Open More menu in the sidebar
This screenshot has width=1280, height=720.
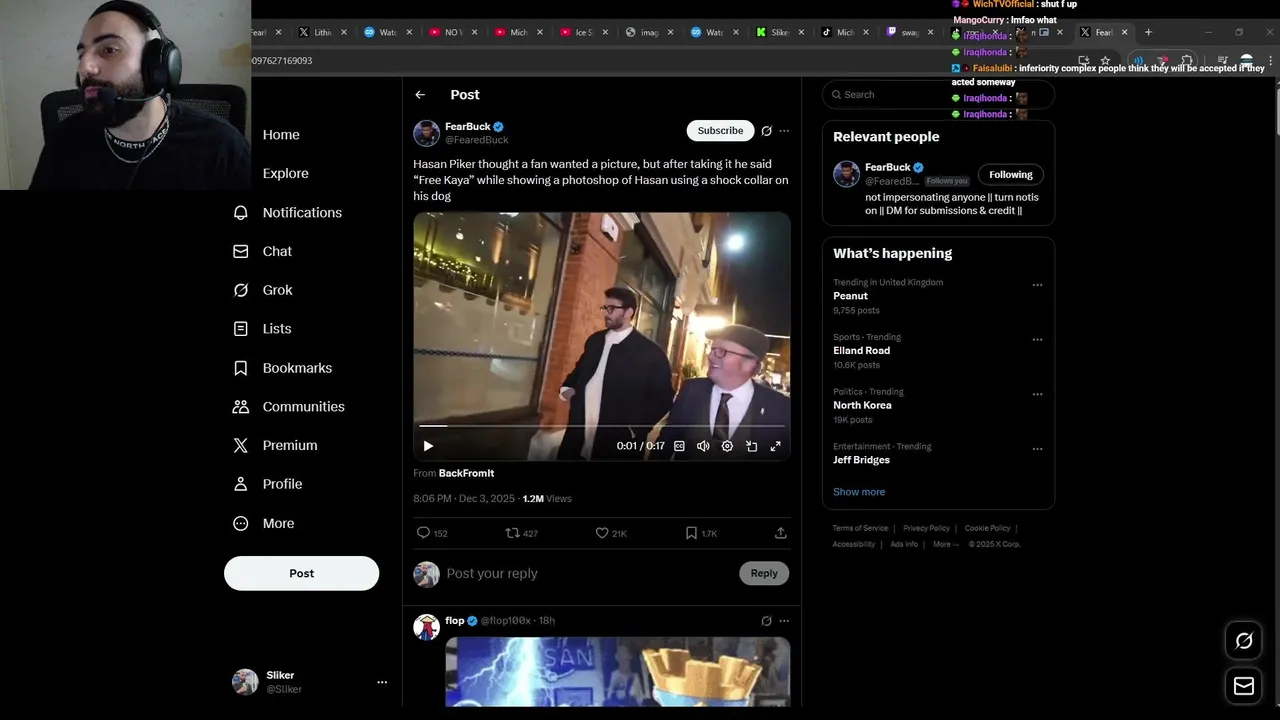point(264,524)
